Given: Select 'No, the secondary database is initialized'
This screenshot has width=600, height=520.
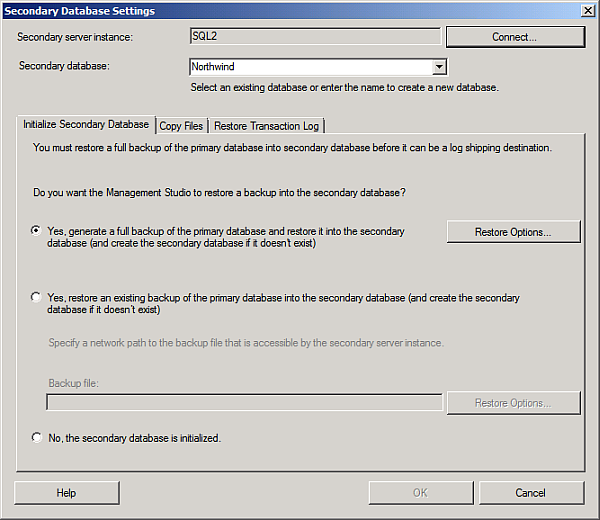Looking at the screenshot, I should 37,437.
